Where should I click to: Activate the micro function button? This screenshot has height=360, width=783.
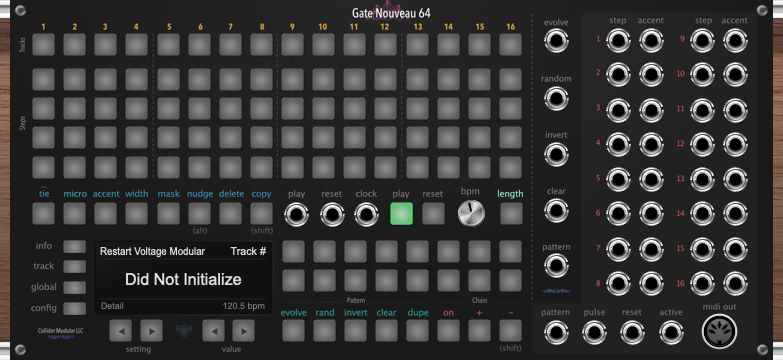click(x=74, y=214)
